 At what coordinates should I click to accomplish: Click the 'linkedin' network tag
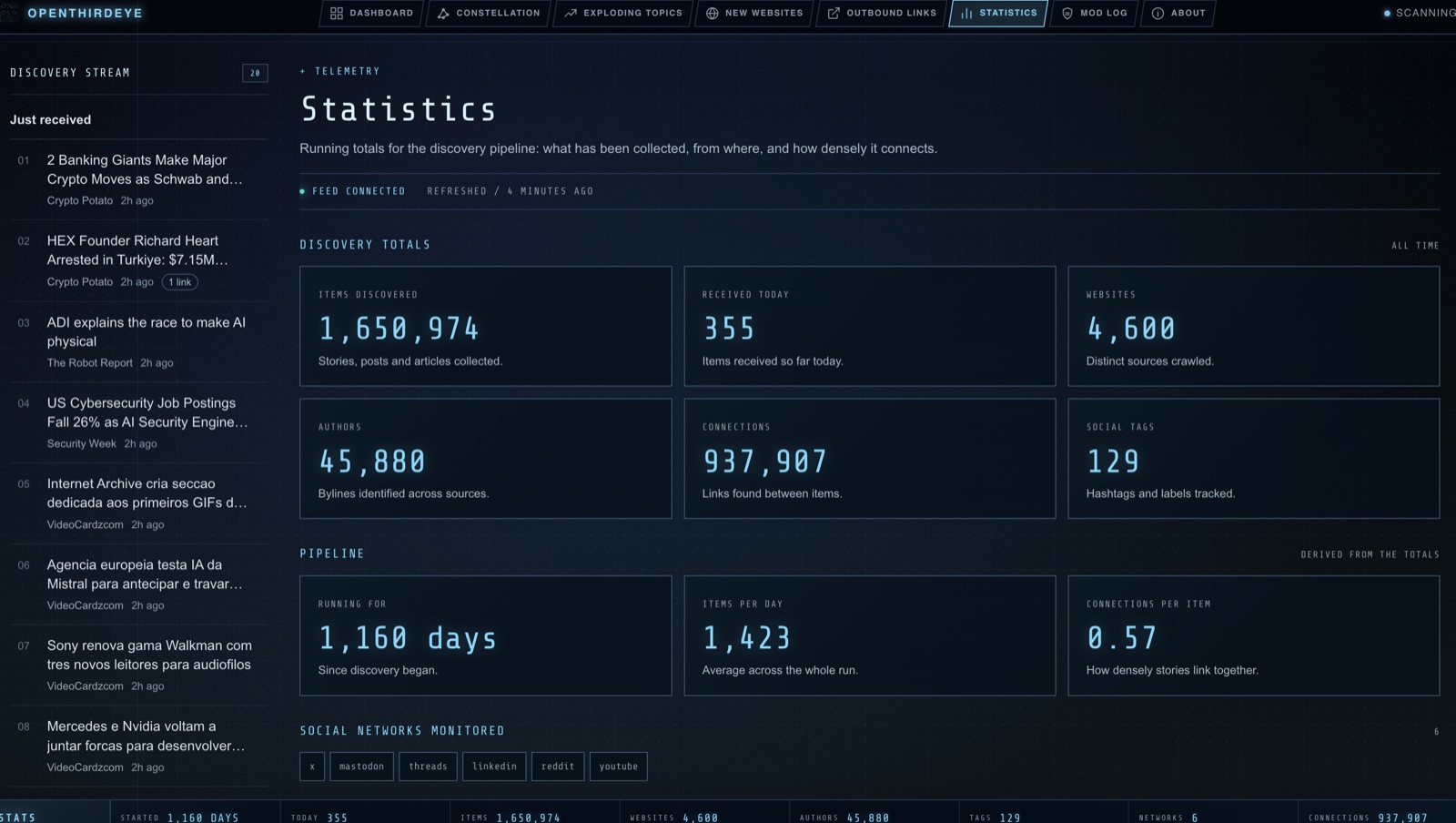pos(494,767)
